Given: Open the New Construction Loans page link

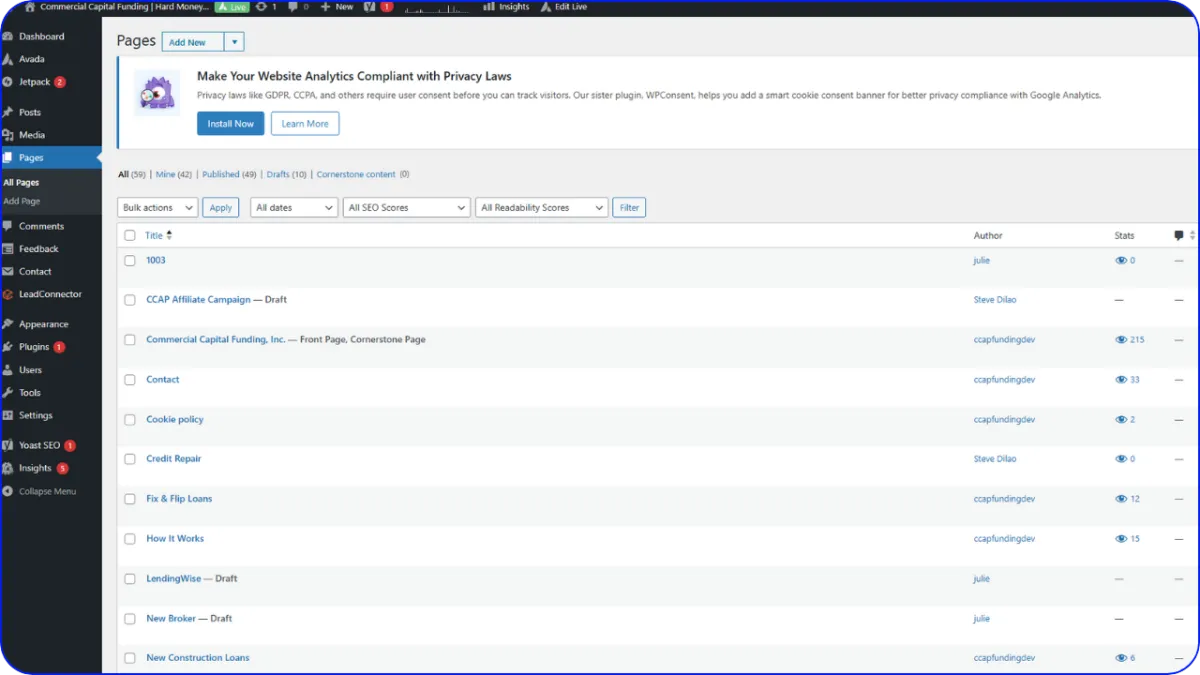Looking at the screenshot, I should click(x=198, y=658).
